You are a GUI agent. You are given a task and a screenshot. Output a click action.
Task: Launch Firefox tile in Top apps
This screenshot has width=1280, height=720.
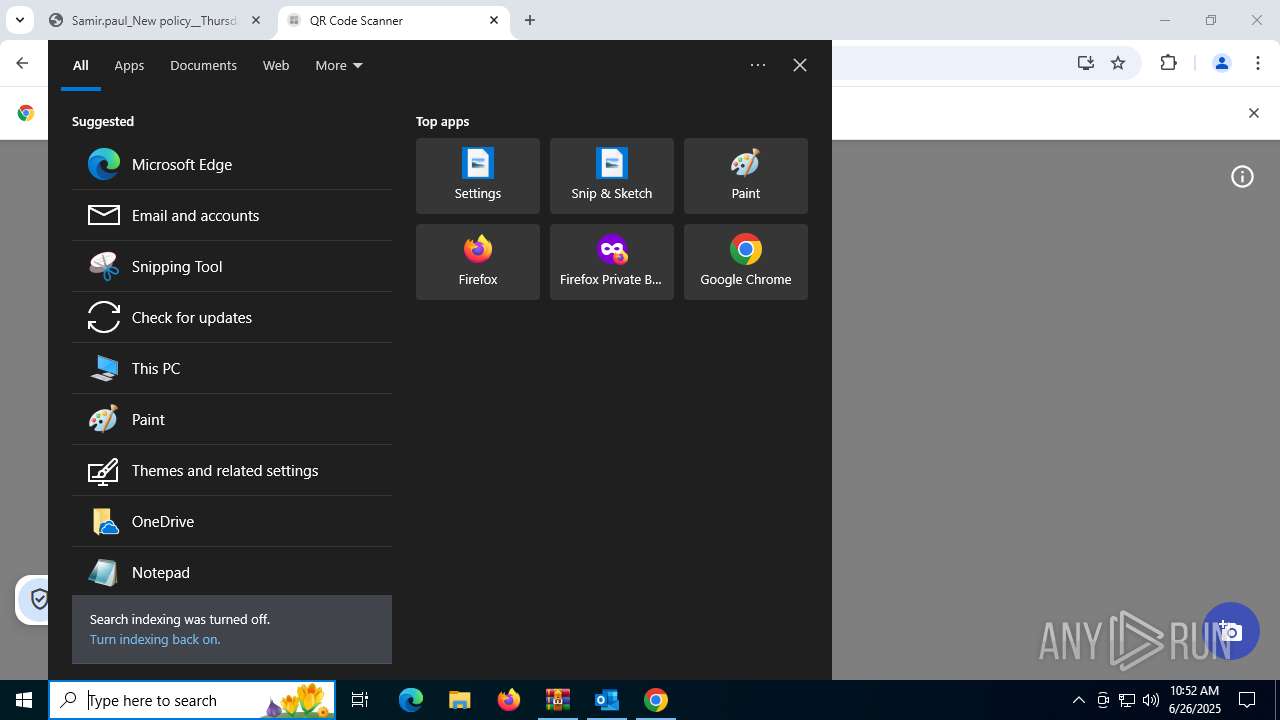pos(478,262)
